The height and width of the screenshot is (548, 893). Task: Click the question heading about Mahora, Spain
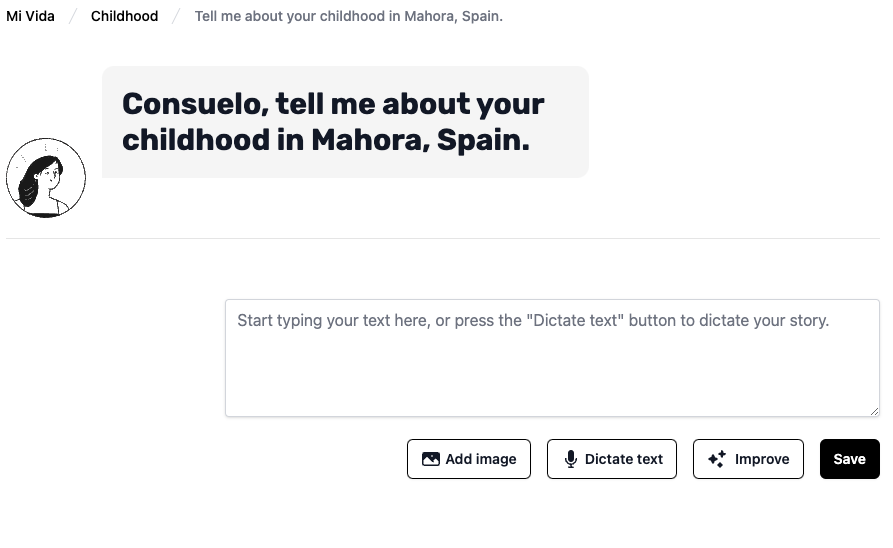pos(333,122)
